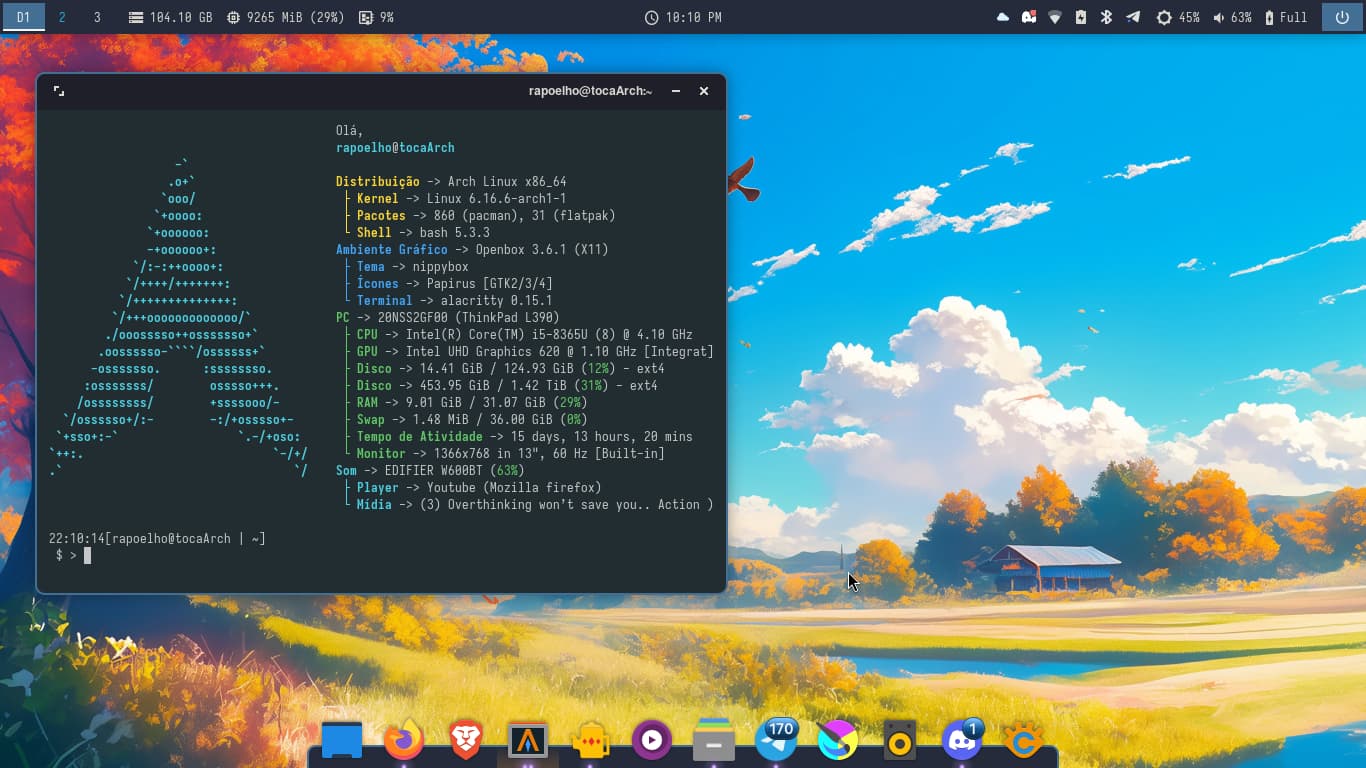
Task: Open the purple media player dock icon
Action: coord(651,741)
